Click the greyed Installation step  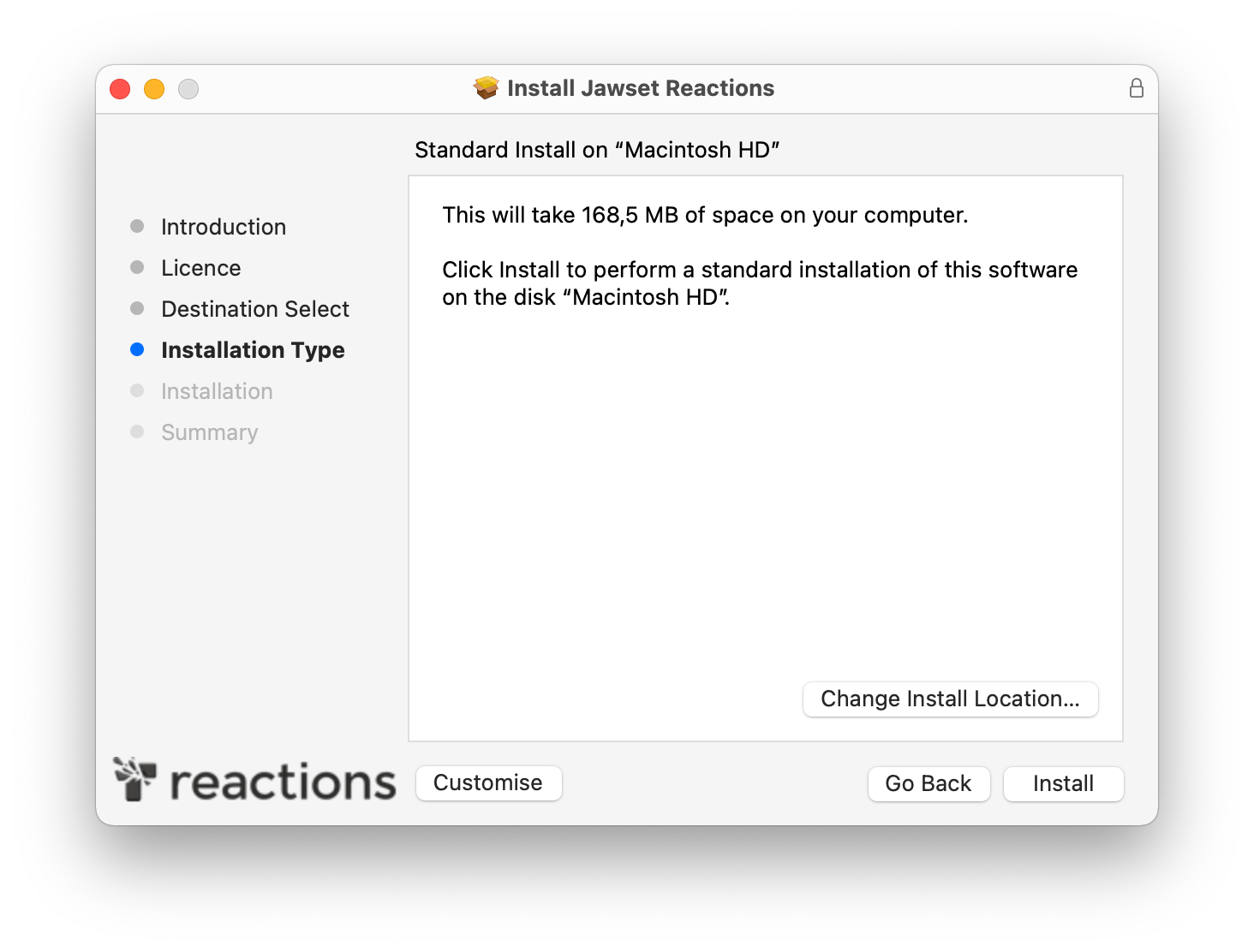(x=217, y=391)
